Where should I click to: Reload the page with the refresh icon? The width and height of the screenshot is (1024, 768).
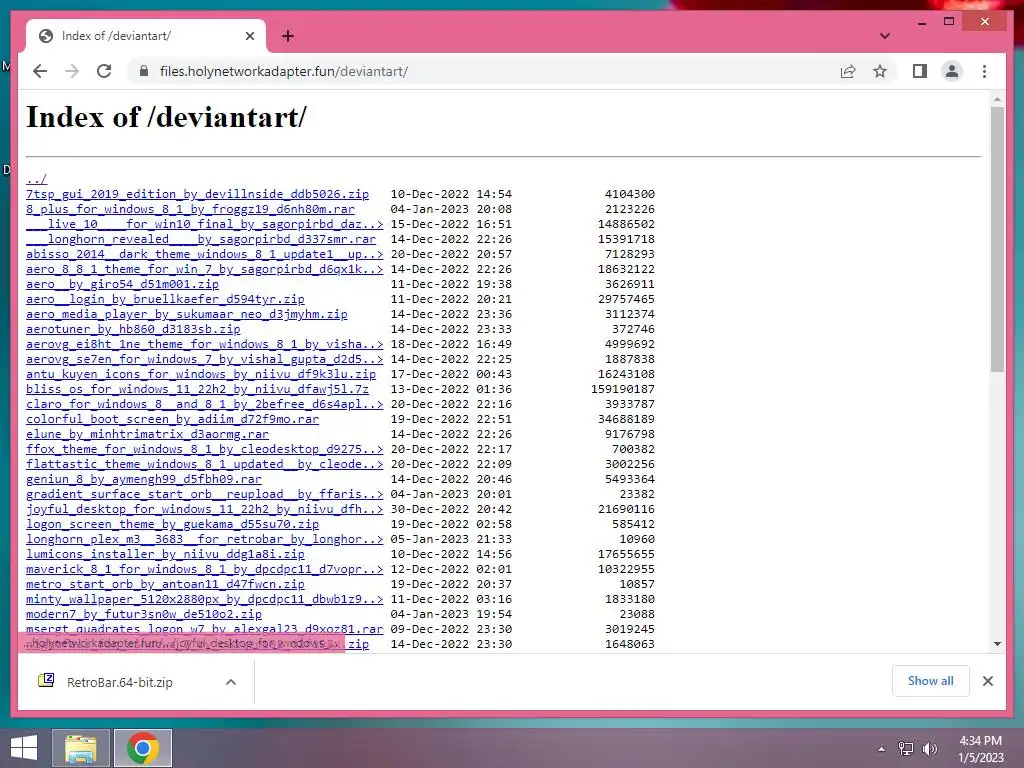point(104,71)
